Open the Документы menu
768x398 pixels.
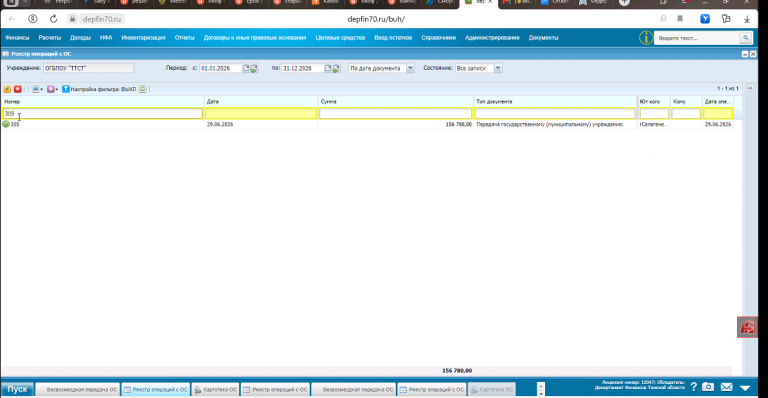[x=543, y=38]
